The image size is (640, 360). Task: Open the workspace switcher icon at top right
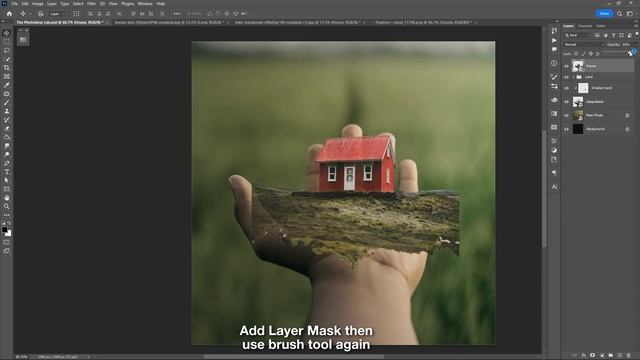click(x=630, y=13)
